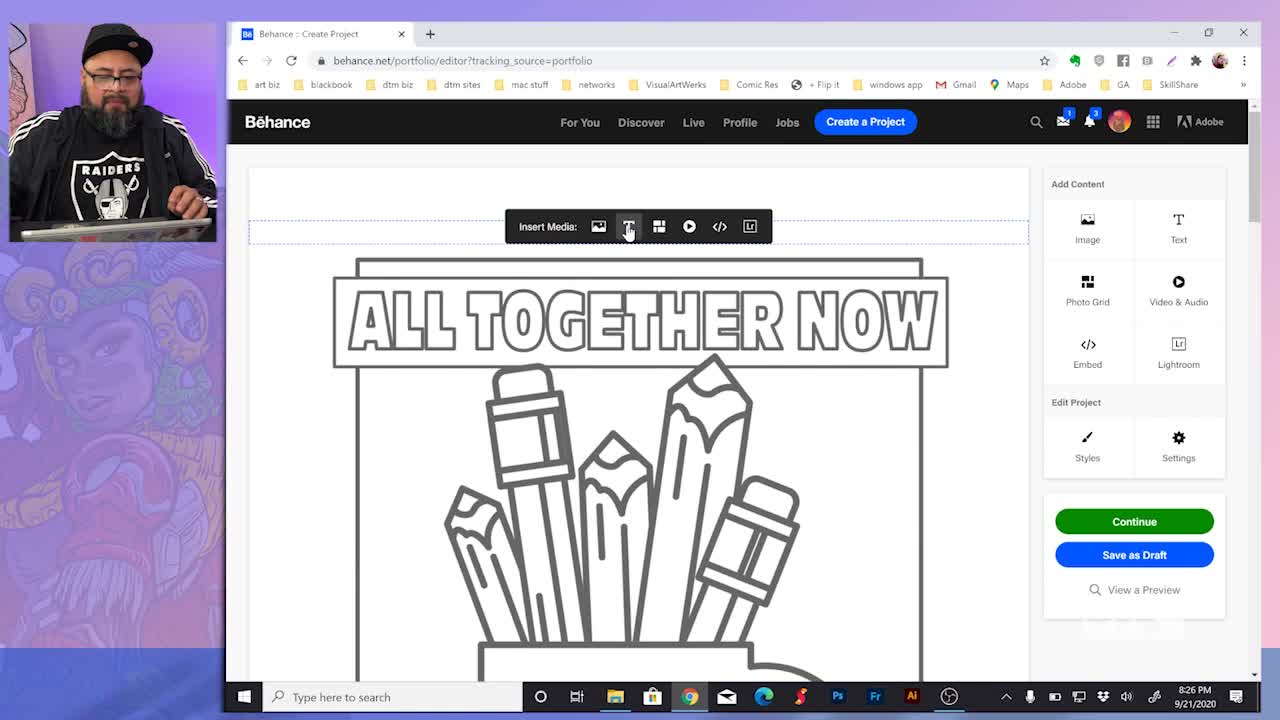Open the Discover page

(x=641, y=123)
